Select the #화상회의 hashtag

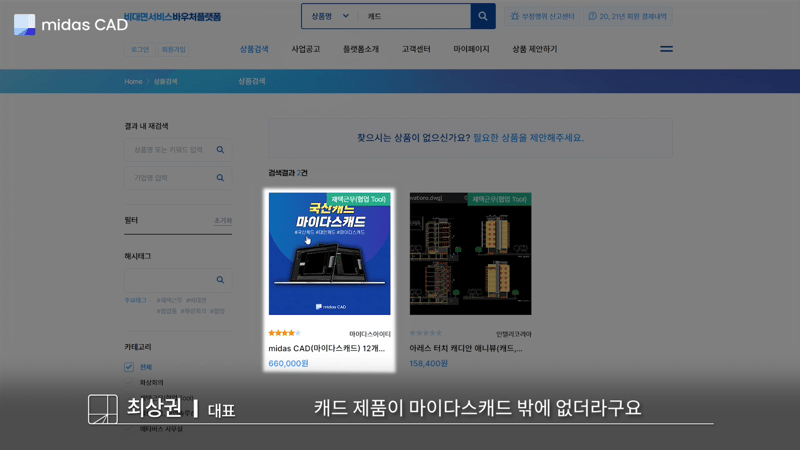(193, 311)
